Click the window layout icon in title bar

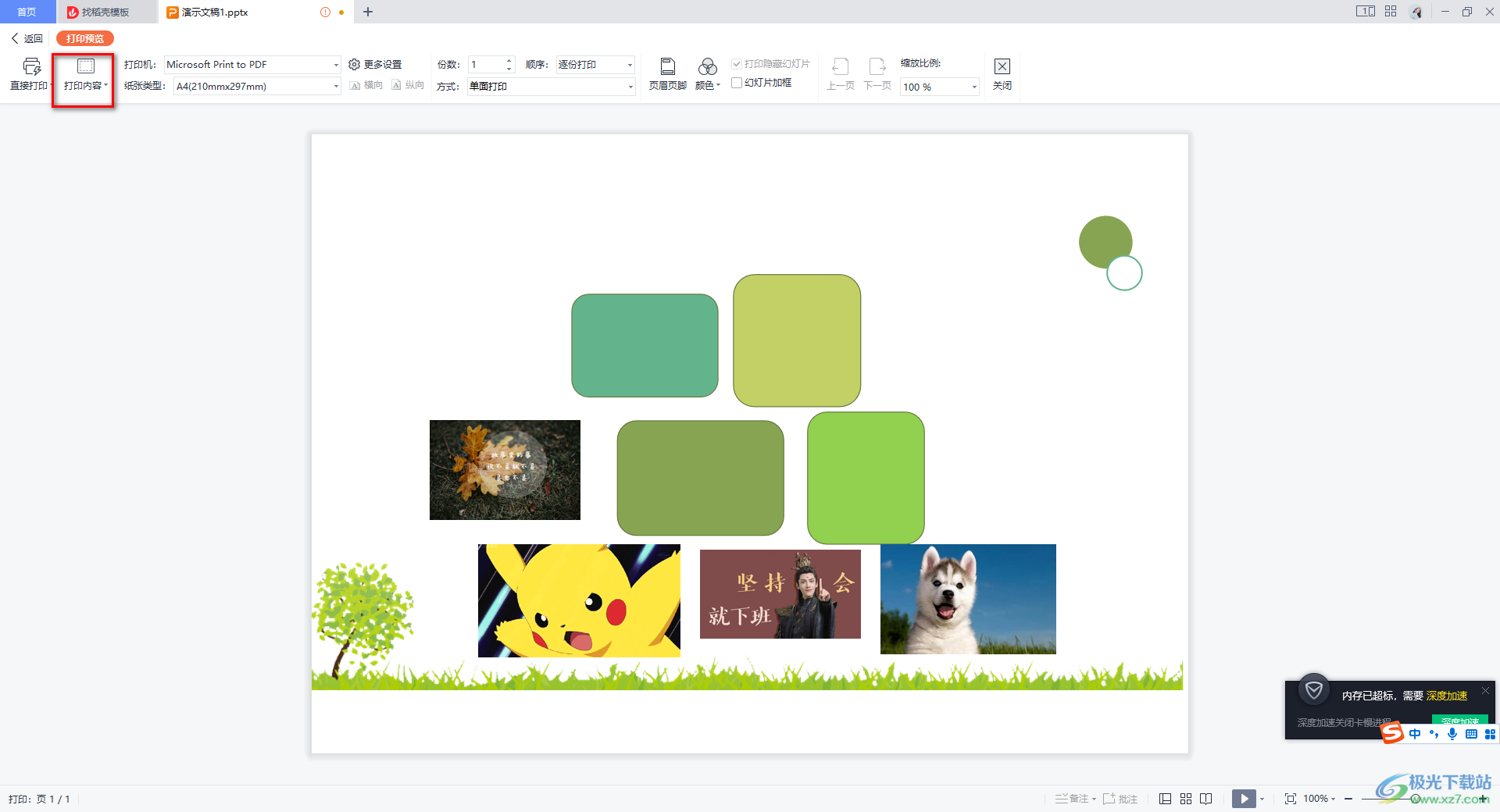(1365, 12)
